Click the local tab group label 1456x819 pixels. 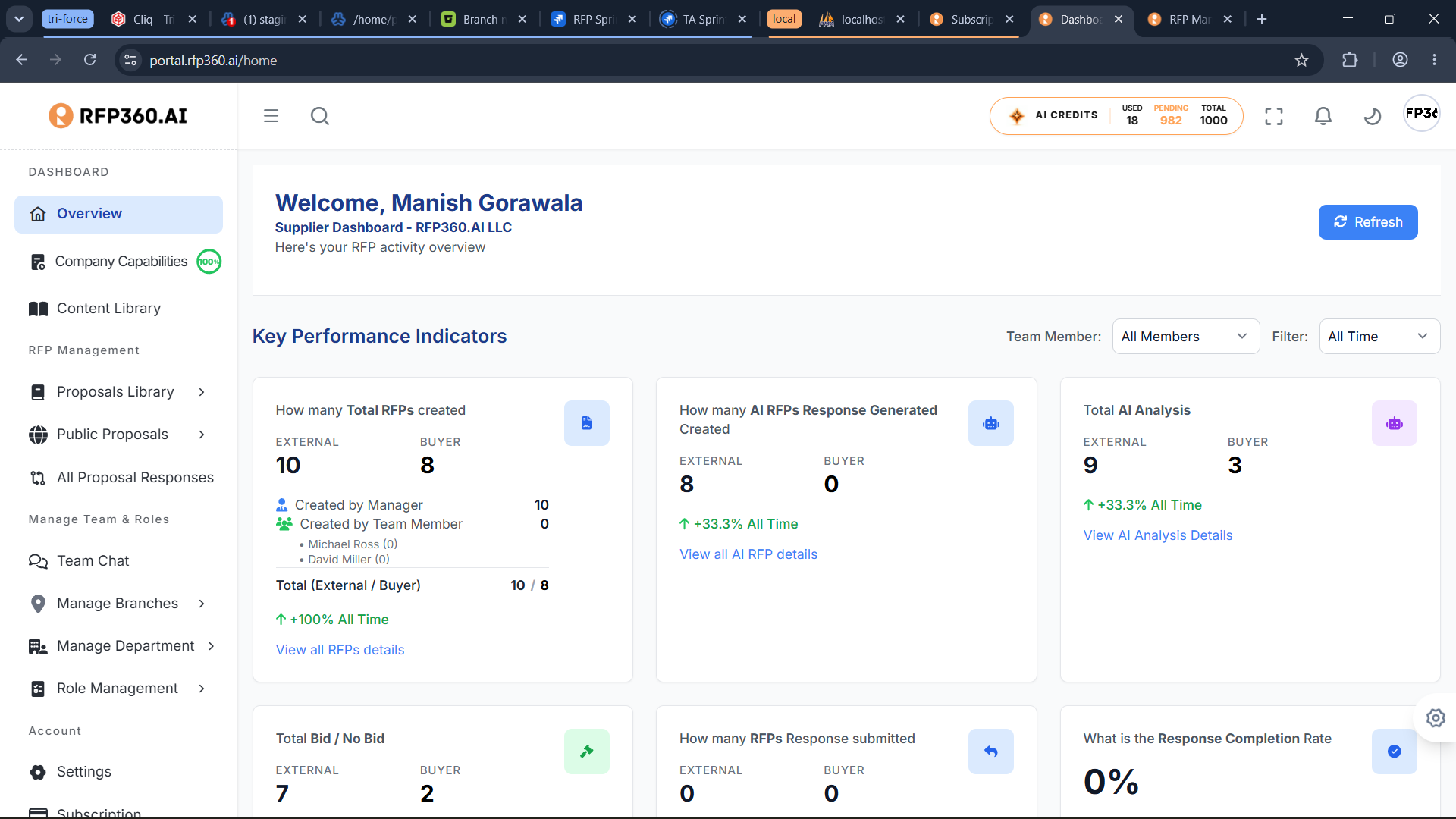coord(784,19)
